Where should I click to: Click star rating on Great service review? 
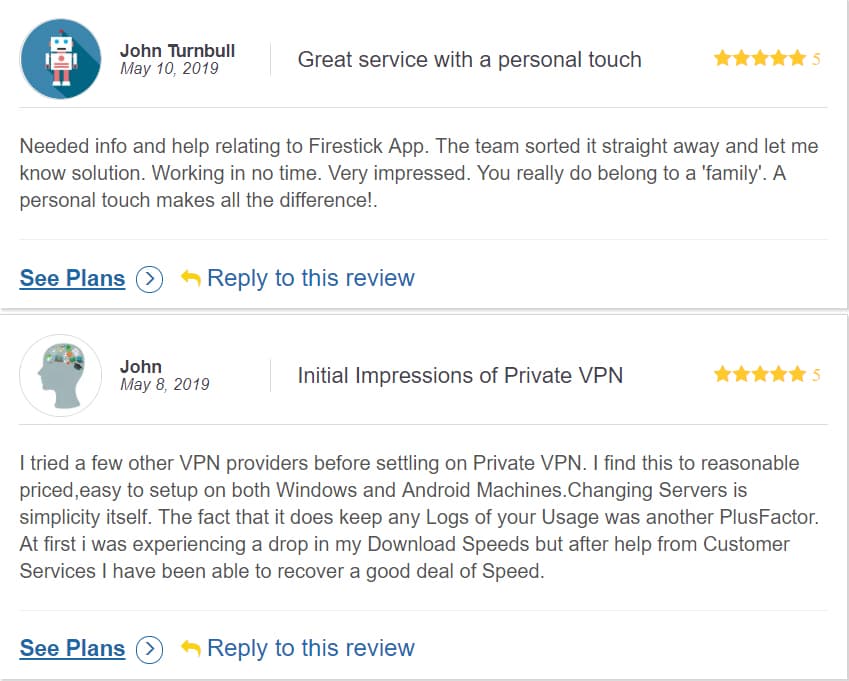[760, 59]
